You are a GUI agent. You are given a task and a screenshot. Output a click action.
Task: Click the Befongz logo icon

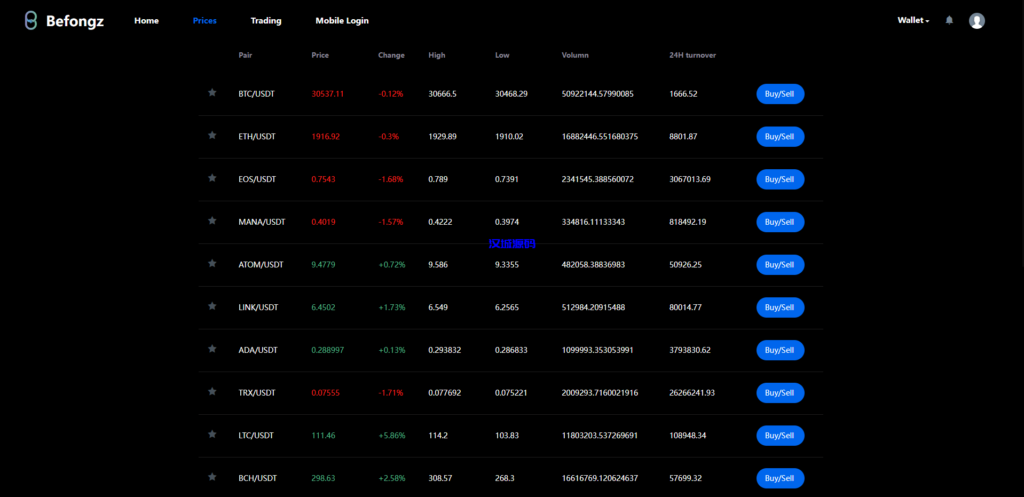pos(31,20)
